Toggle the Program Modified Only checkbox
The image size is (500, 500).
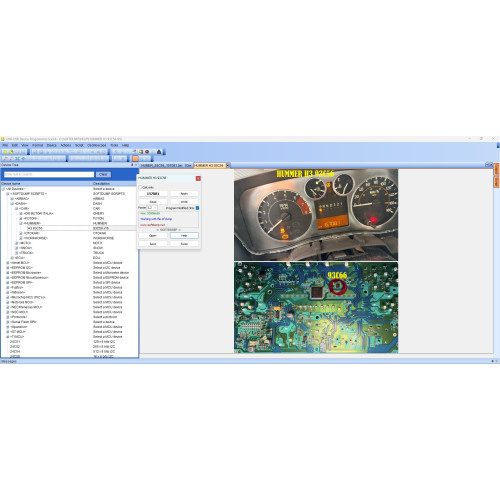click(x=197, y=208)
